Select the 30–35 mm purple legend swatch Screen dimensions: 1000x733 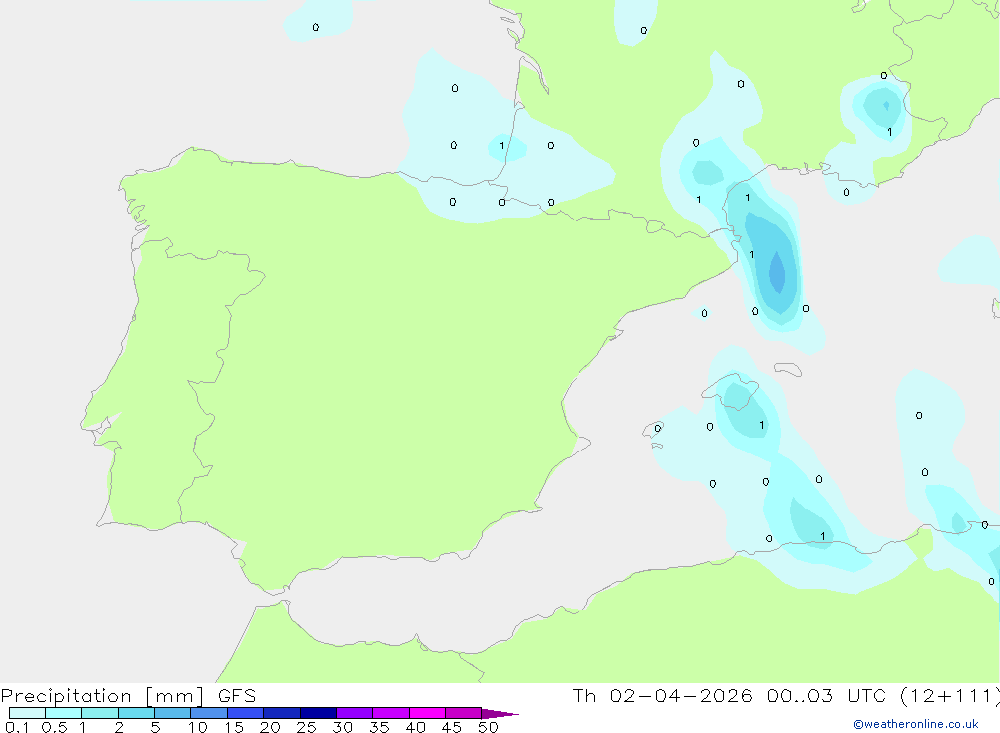point(354,713)
